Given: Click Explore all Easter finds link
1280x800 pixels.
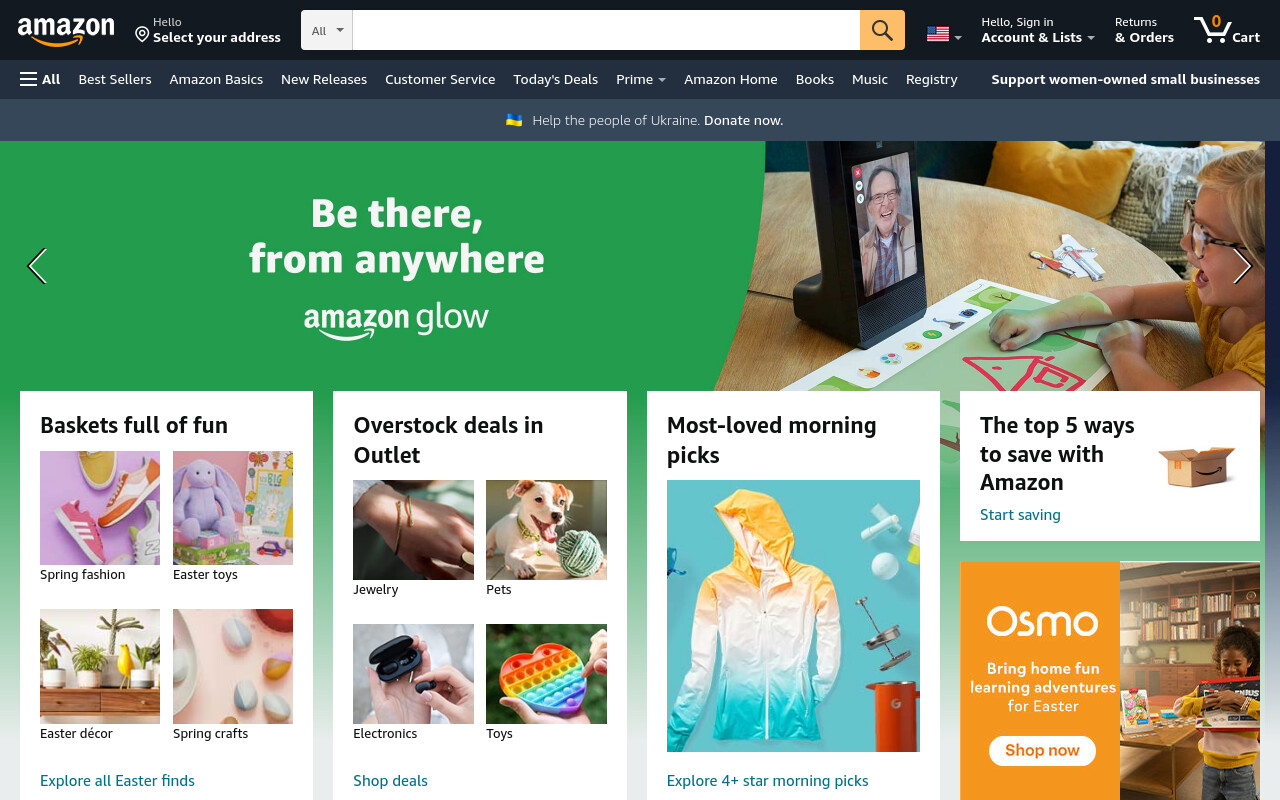Looking at the screenshot, I should [x=117, y=780].
